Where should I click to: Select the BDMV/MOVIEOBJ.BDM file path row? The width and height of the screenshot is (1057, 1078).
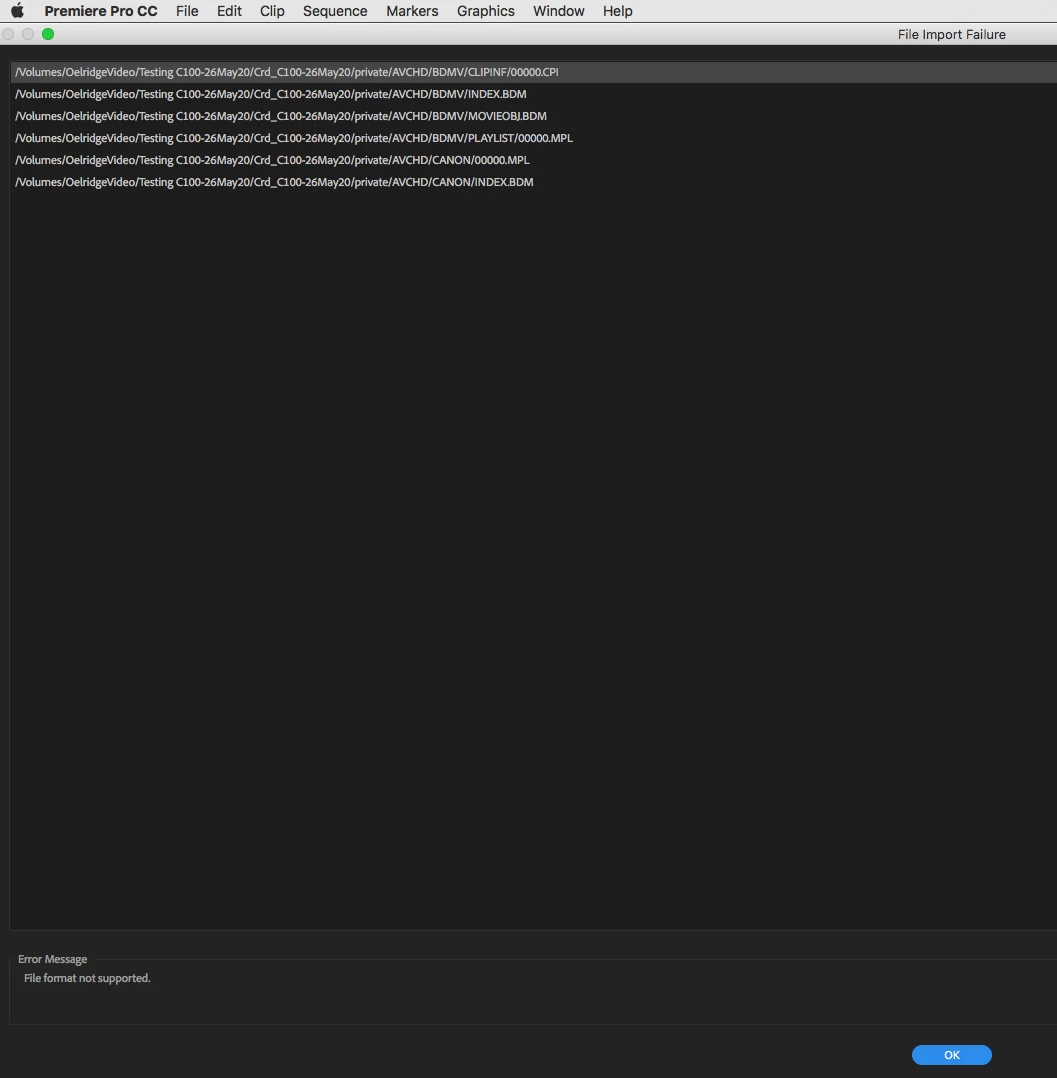[534, 116]
